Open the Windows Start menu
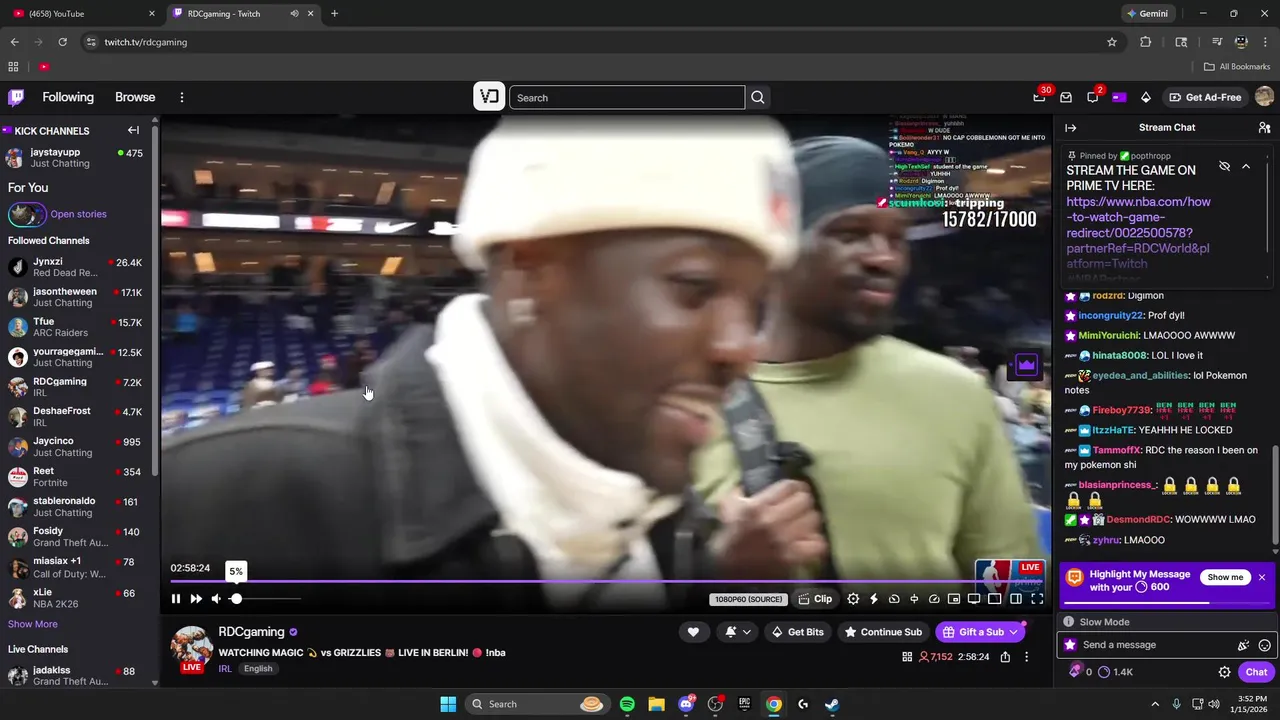 [x=448, y=704]
